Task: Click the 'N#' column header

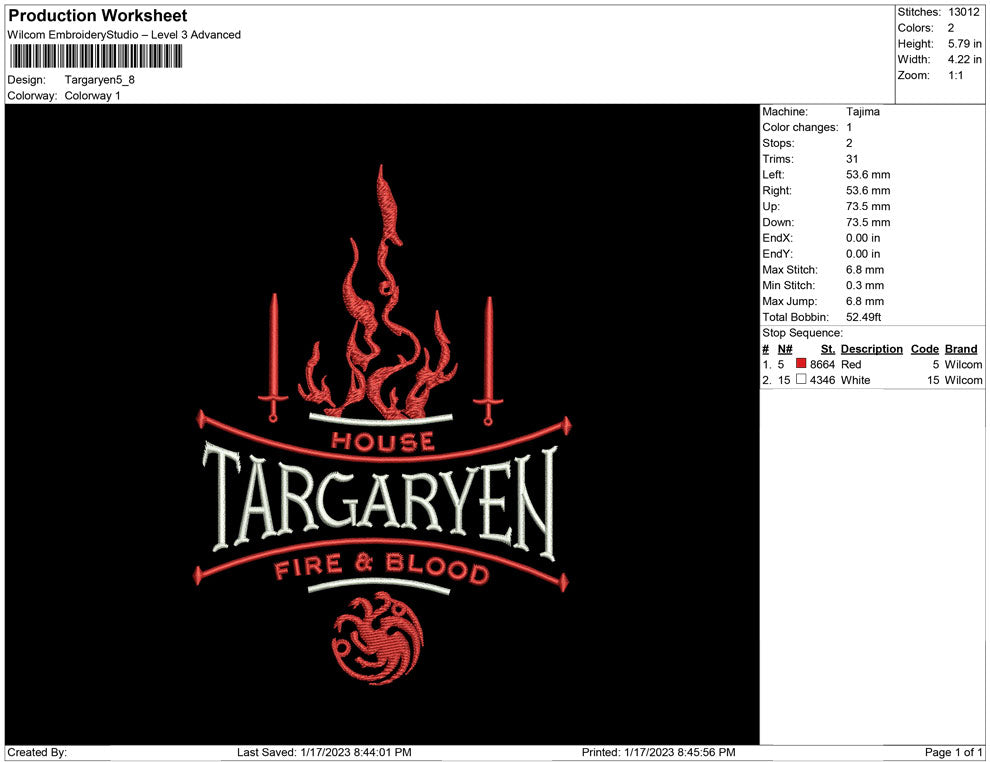Action: pos(785,349)
